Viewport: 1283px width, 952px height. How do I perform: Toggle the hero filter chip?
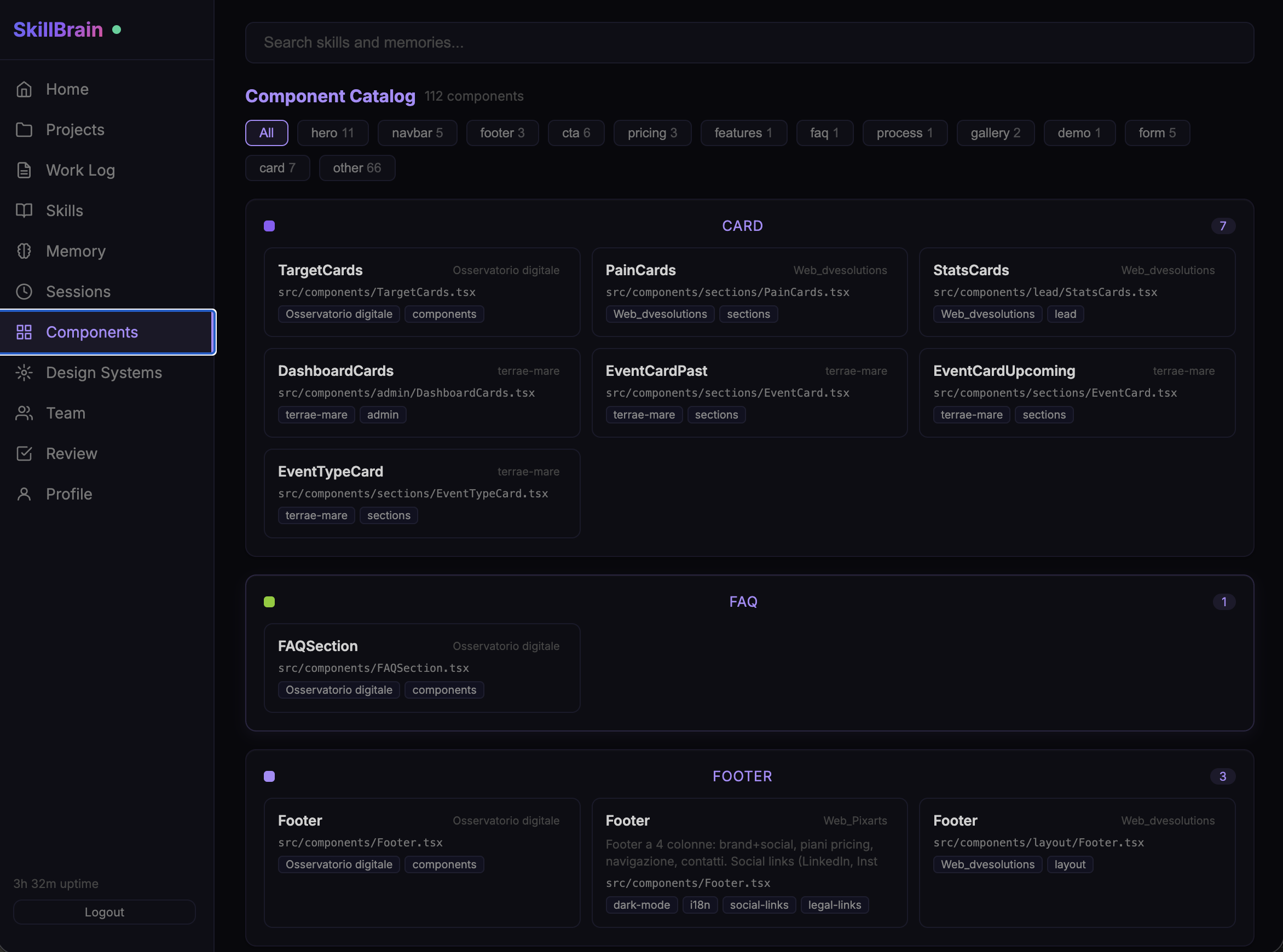(x=333, y=132)
